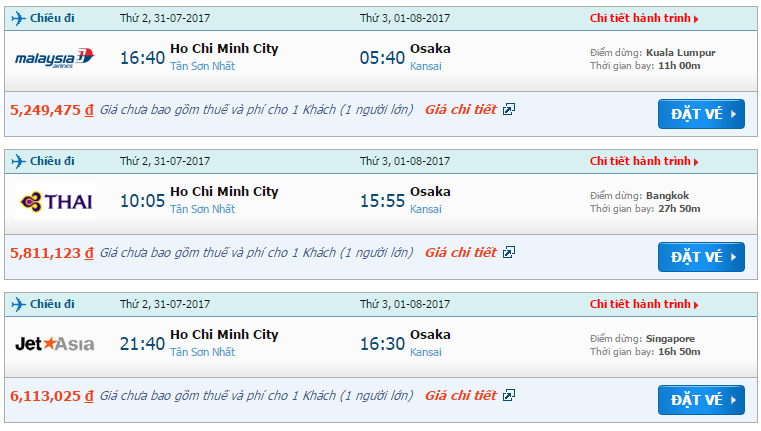This screenshot has width=761, height=431.
Task: Click the airplane icon on the Malaysia flight header
Action: [x=17, y=19]
